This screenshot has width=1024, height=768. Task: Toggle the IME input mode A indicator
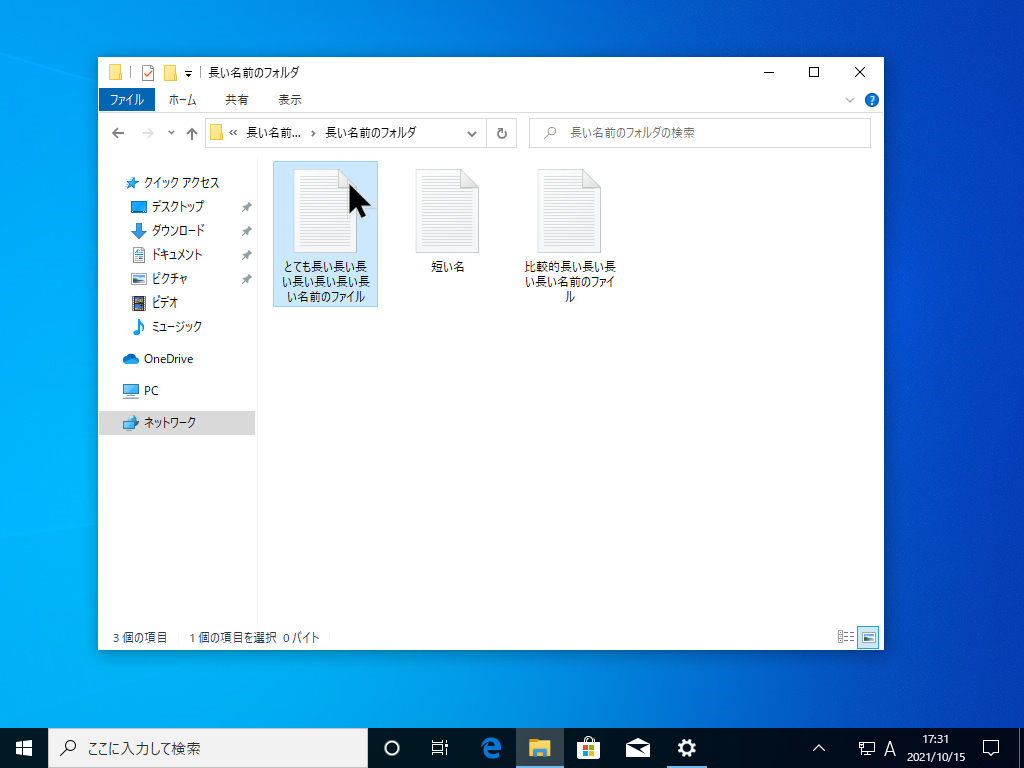click(889, 748)
